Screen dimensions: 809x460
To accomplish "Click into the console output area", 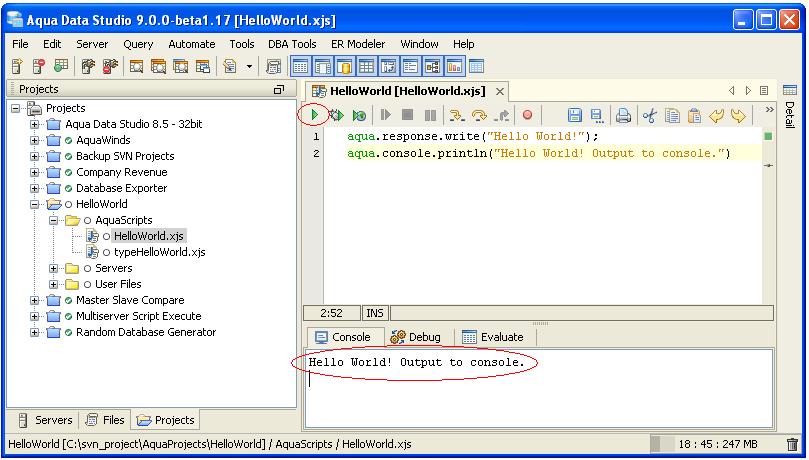I will 539,388.
